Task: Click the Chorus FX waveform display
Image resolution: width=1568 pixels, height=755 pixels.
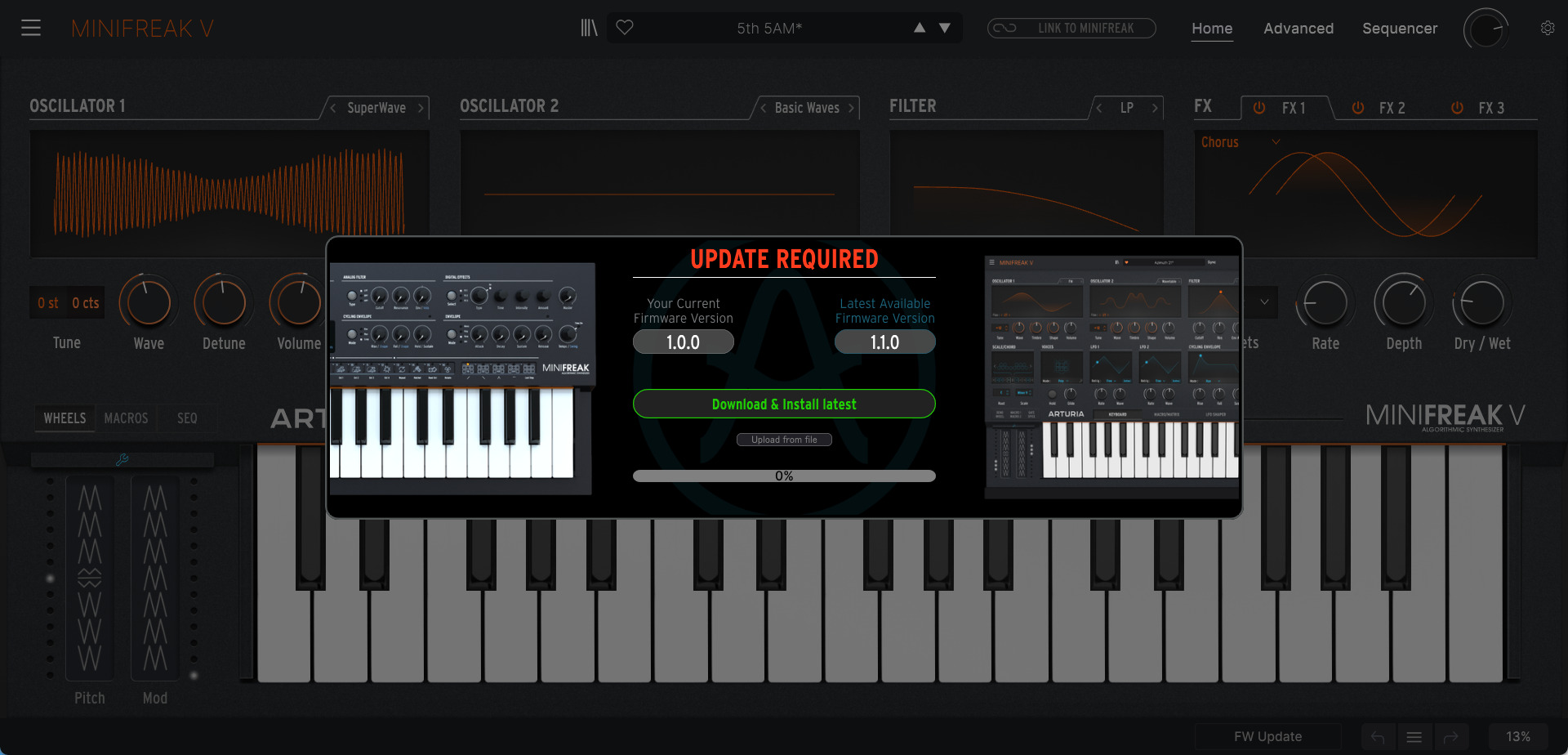Action: click(1365, 194)
